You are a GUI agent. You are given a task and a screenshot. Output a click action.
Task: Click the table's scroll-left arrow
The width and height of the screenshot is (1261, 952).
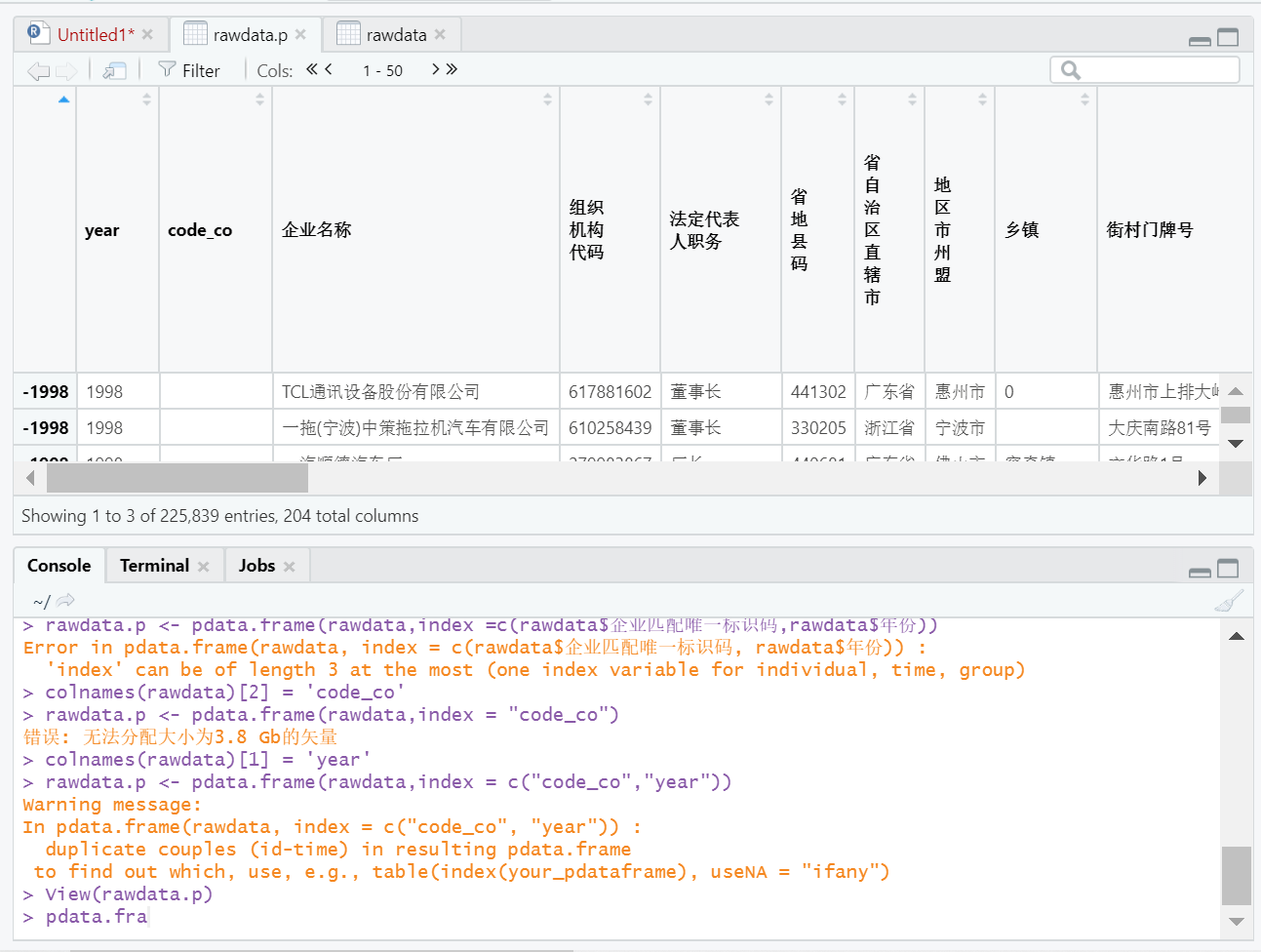coord(30,478)
